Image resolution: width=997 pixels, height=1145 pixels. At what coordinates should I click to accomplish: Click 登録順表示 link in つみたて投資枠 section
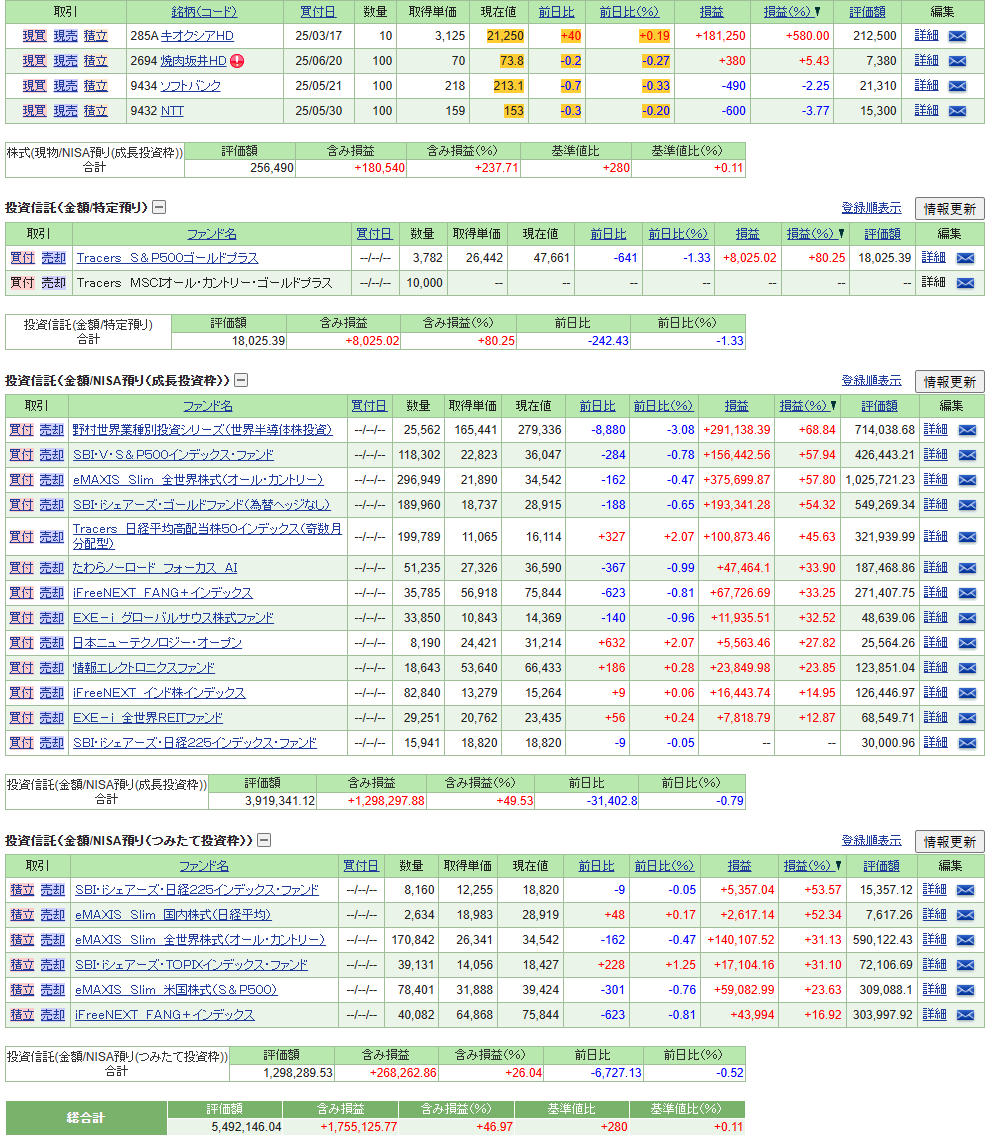click(x=871, y=841)
